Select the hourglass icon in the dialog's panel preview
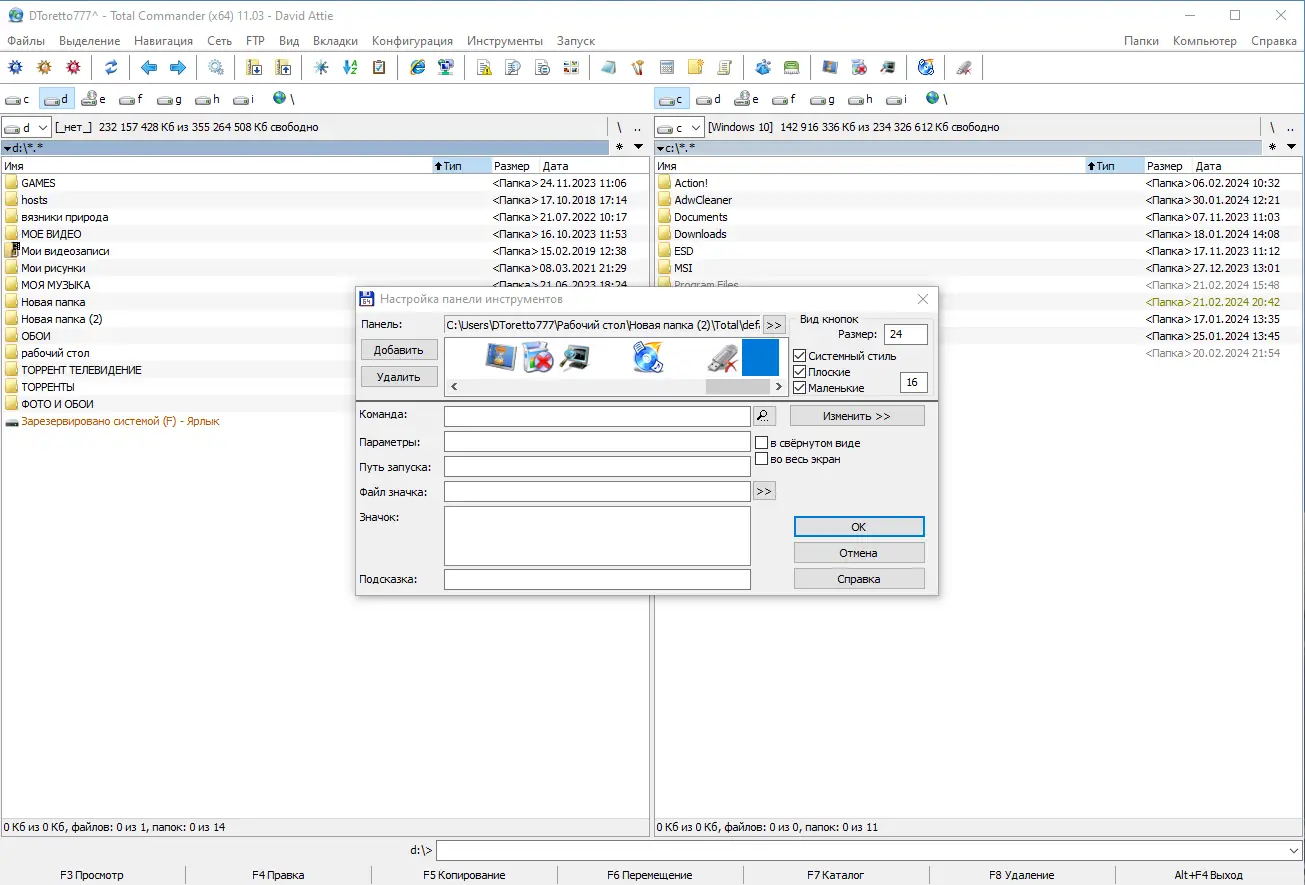Viewport: 1305px width, 885px height. 501,357
